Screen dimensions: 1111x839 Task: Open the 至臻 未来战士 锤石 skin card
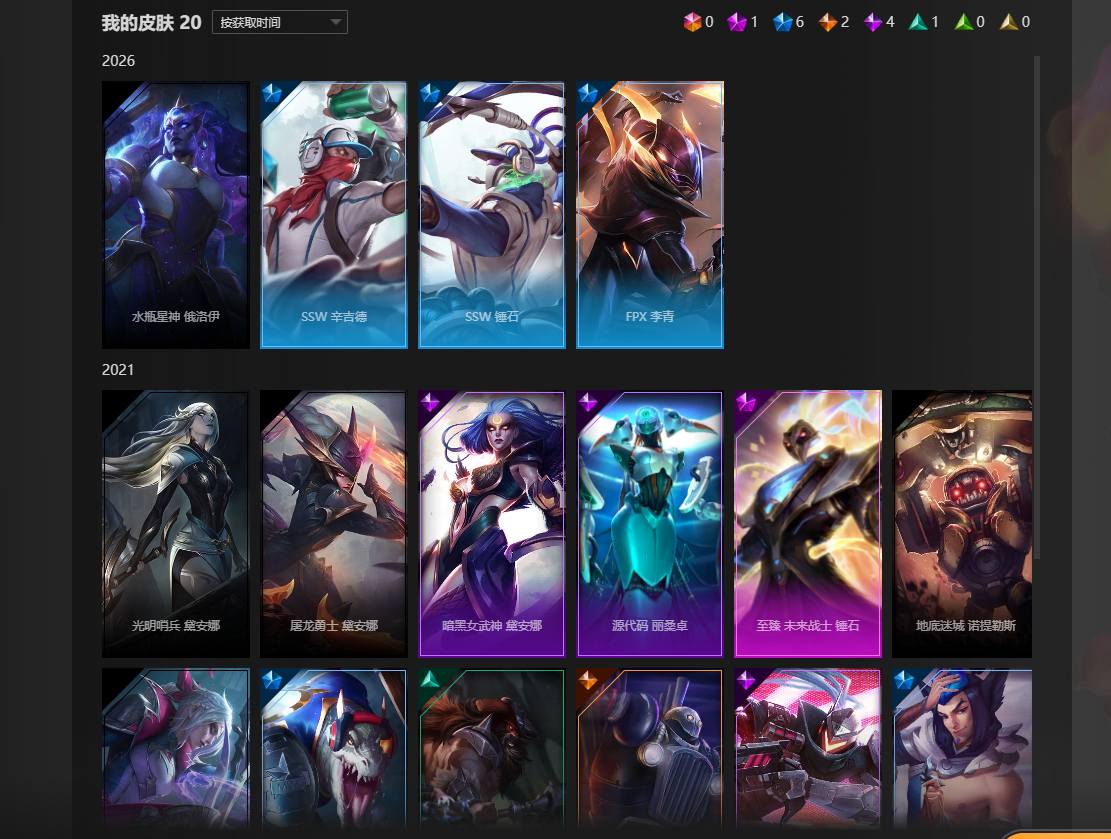[808, 524]
